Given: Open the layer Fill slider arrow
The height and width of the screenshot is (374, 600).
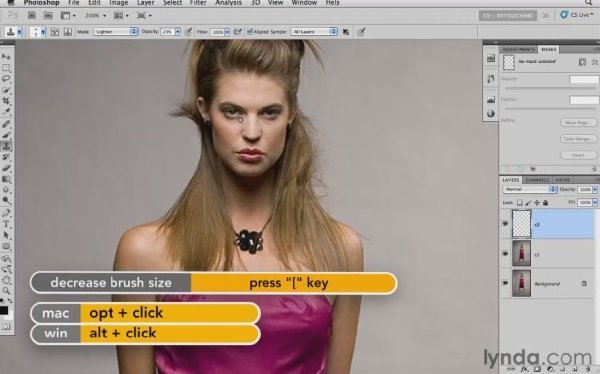Looking at the screenshot, I should coord(595,202).
